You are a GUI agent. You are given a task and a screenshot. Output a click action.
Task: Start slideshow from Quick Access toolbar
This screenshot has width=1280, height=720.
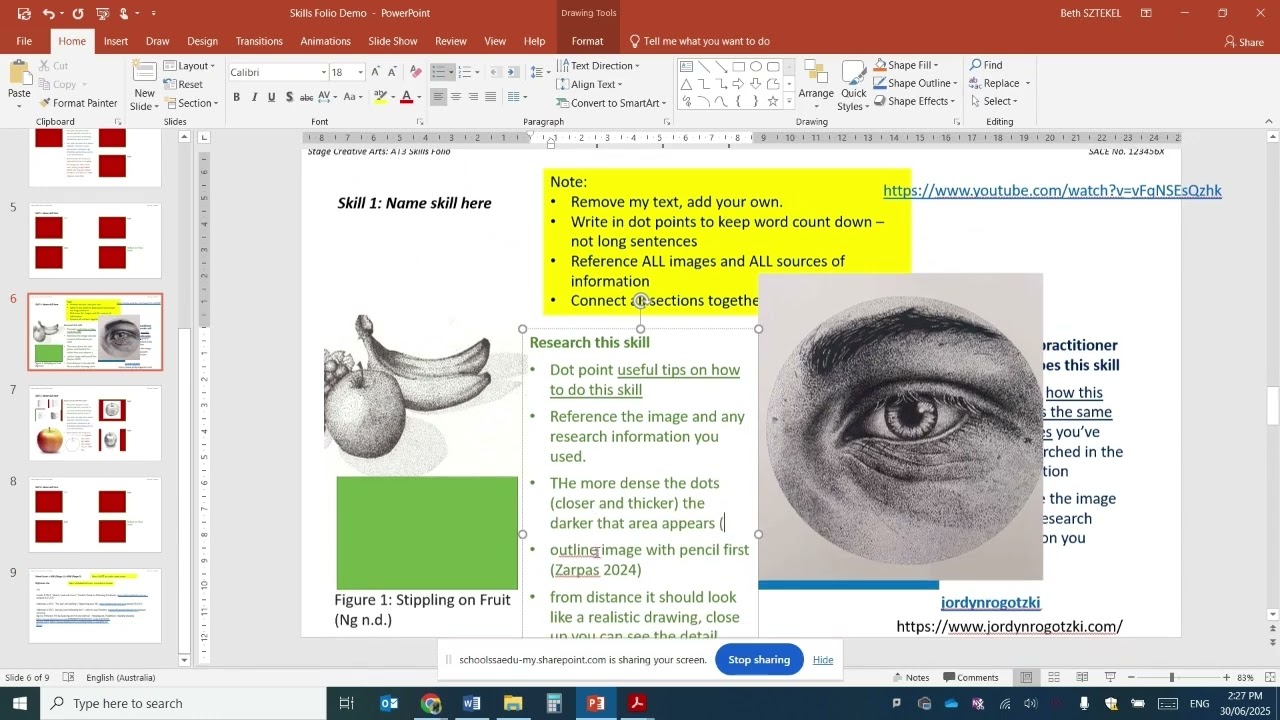(x=102, y=13)
